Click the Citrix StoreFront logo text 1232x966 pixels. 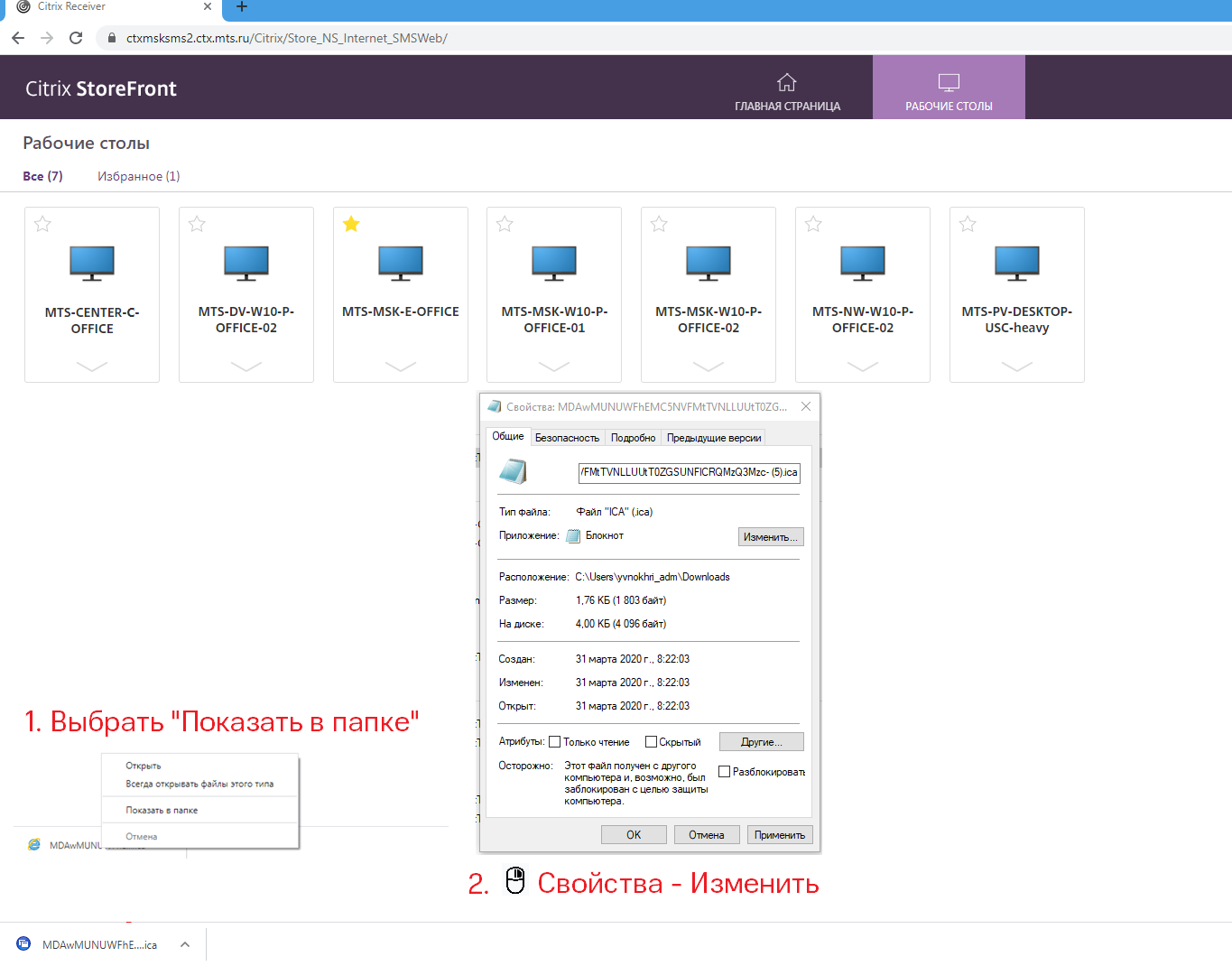point(101,88)
